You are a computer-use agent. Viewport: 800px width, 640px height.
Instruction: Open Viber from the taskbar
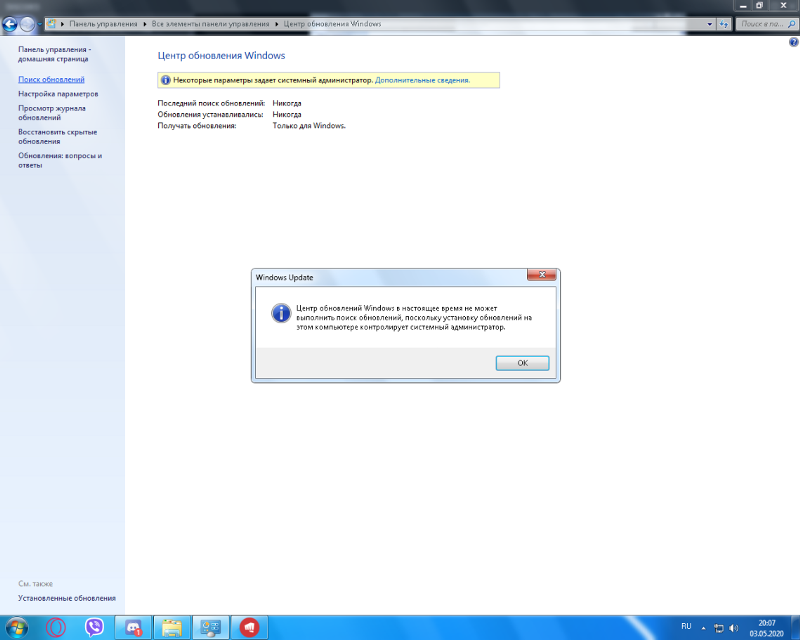pos(94,627)
